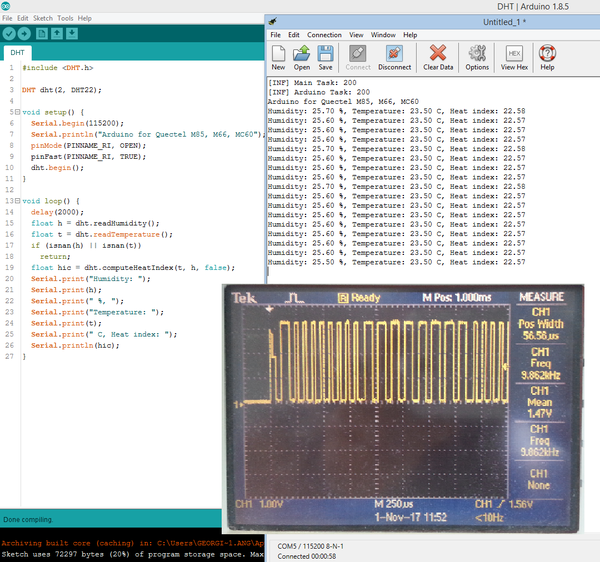
Task: Collapse the void loop() code fold
Action: coord(17,201)
